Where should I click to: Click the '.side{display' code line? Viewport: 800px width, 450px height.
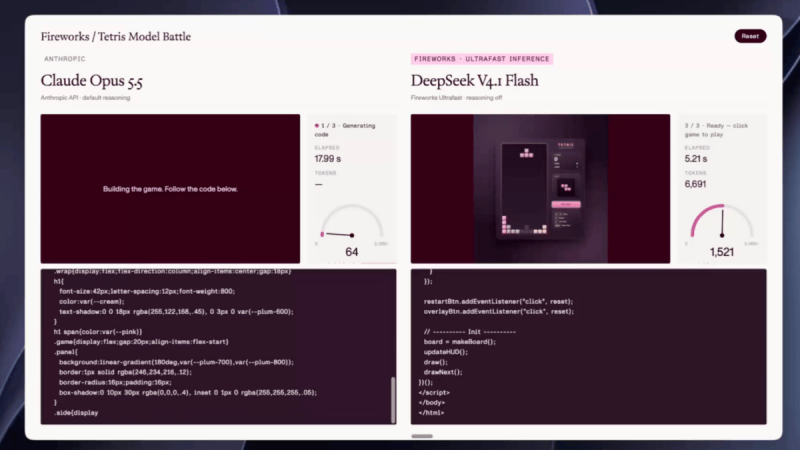click(76, 413)
